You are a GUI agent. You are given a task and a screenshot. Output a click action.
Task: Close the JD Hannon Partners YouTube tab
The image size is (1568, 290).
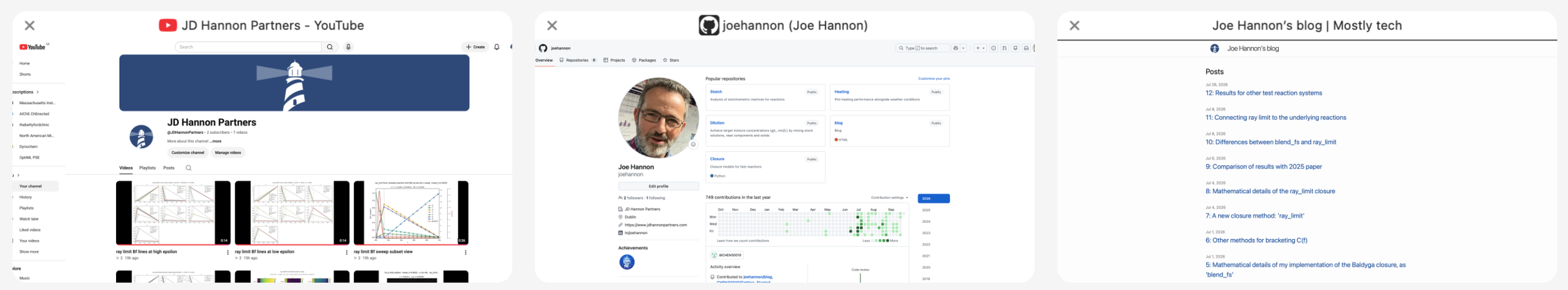coord(29,26)
